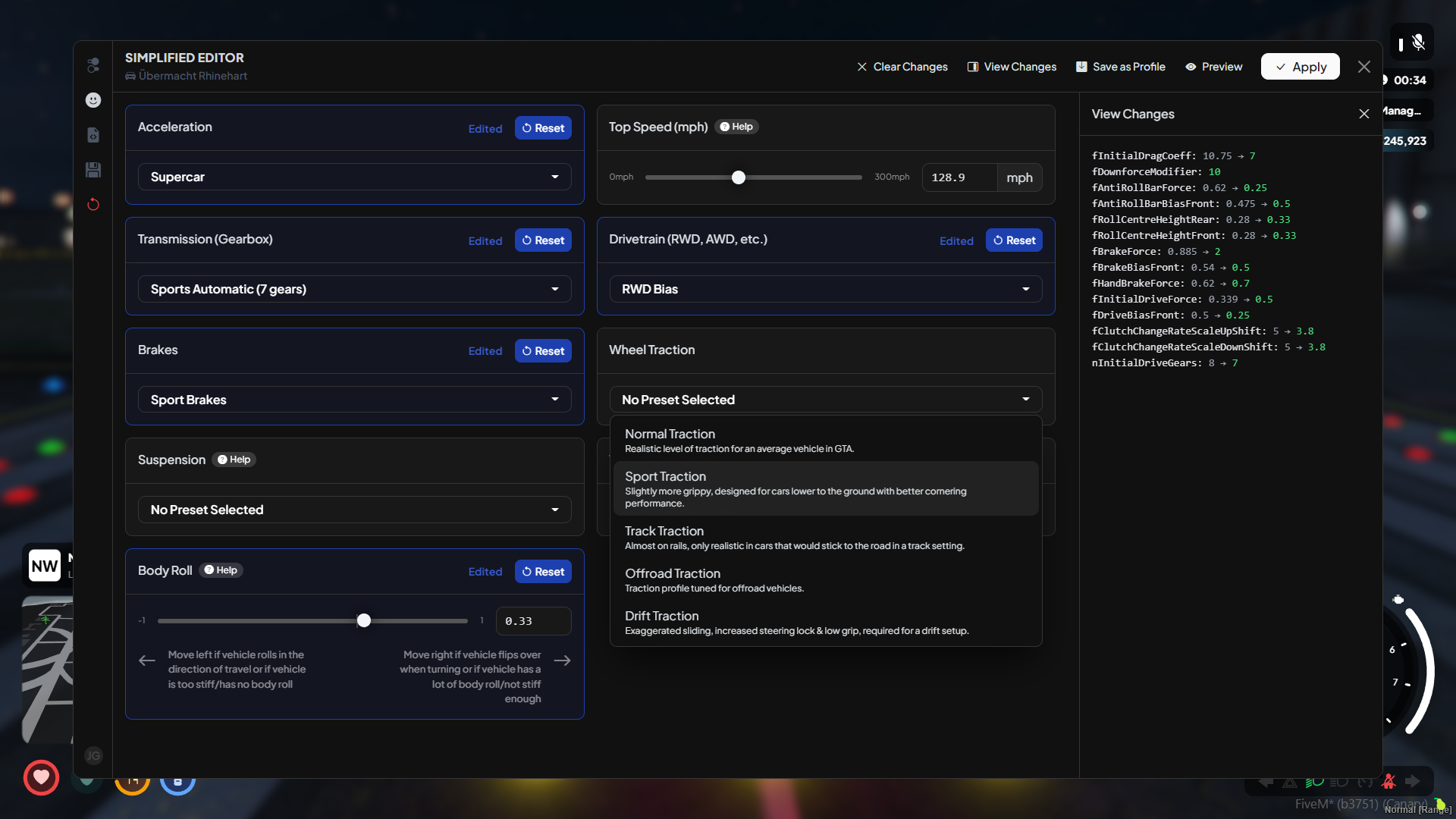Screen dimensions: 1456x819
Task: Select the smiley face simplified editor icon
Action: click(x=93, y=100)
